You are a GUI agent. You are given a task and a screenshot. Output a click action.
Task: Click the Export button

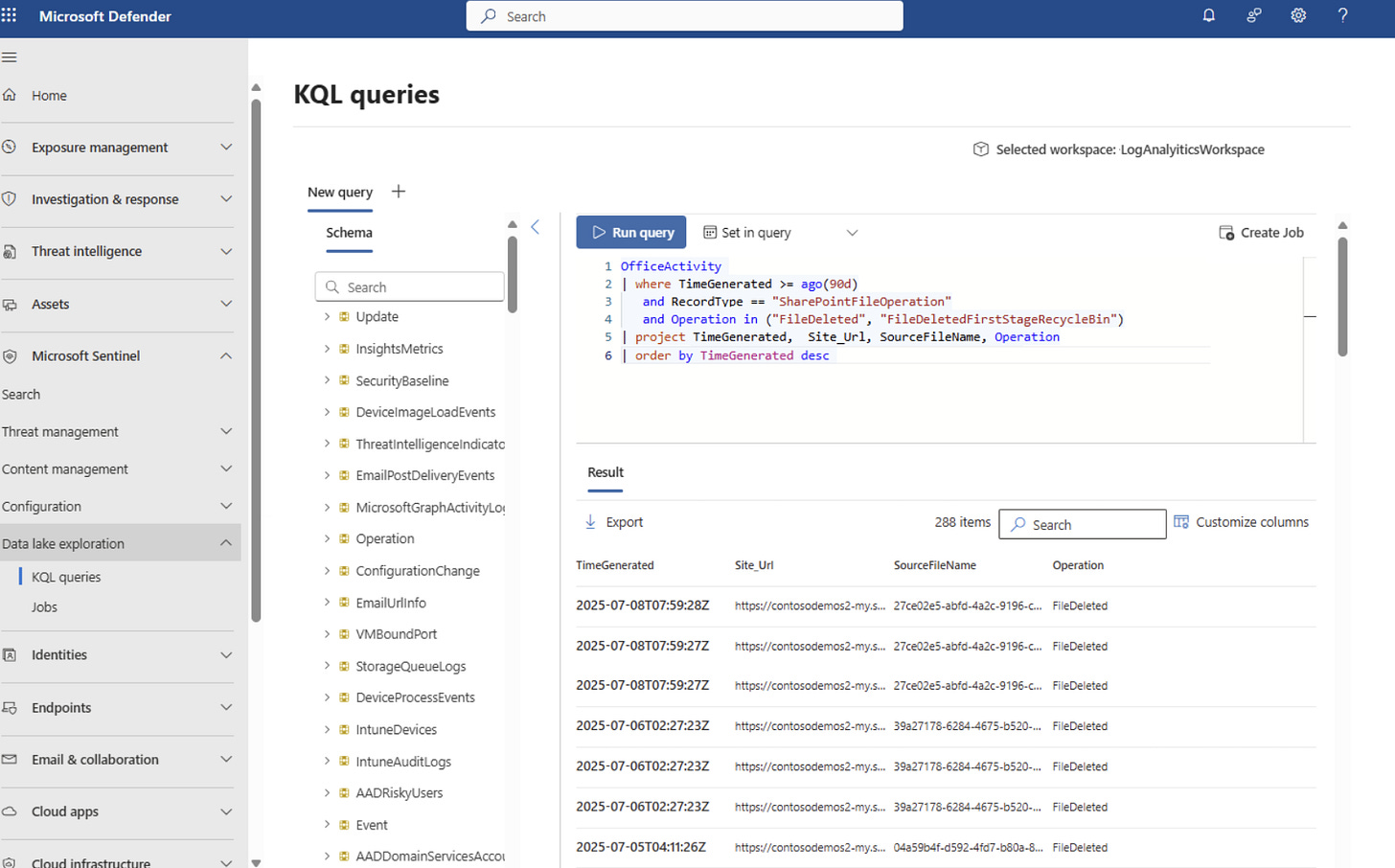coord(613,522)
